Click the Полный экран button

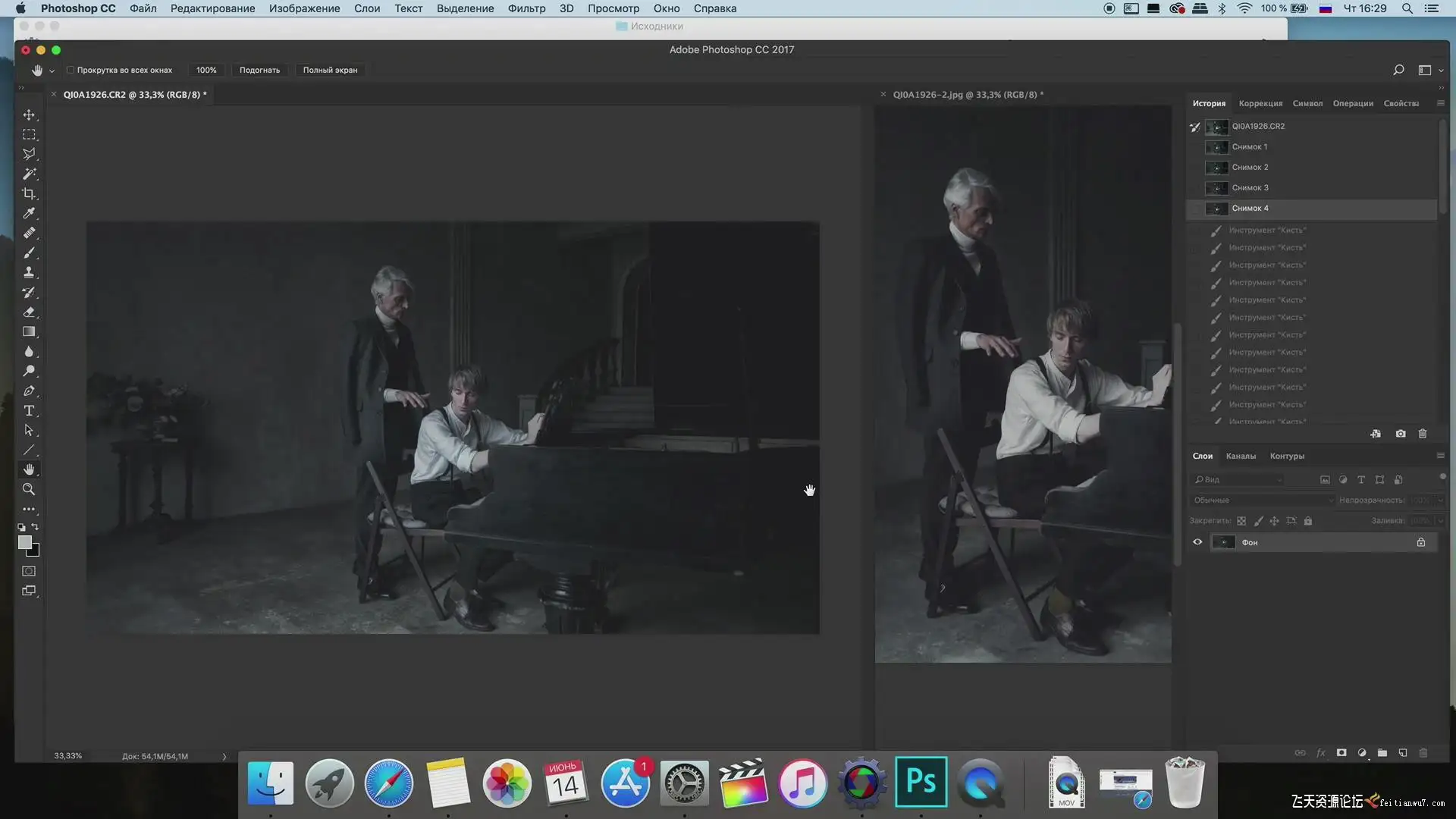pos(330,70)
